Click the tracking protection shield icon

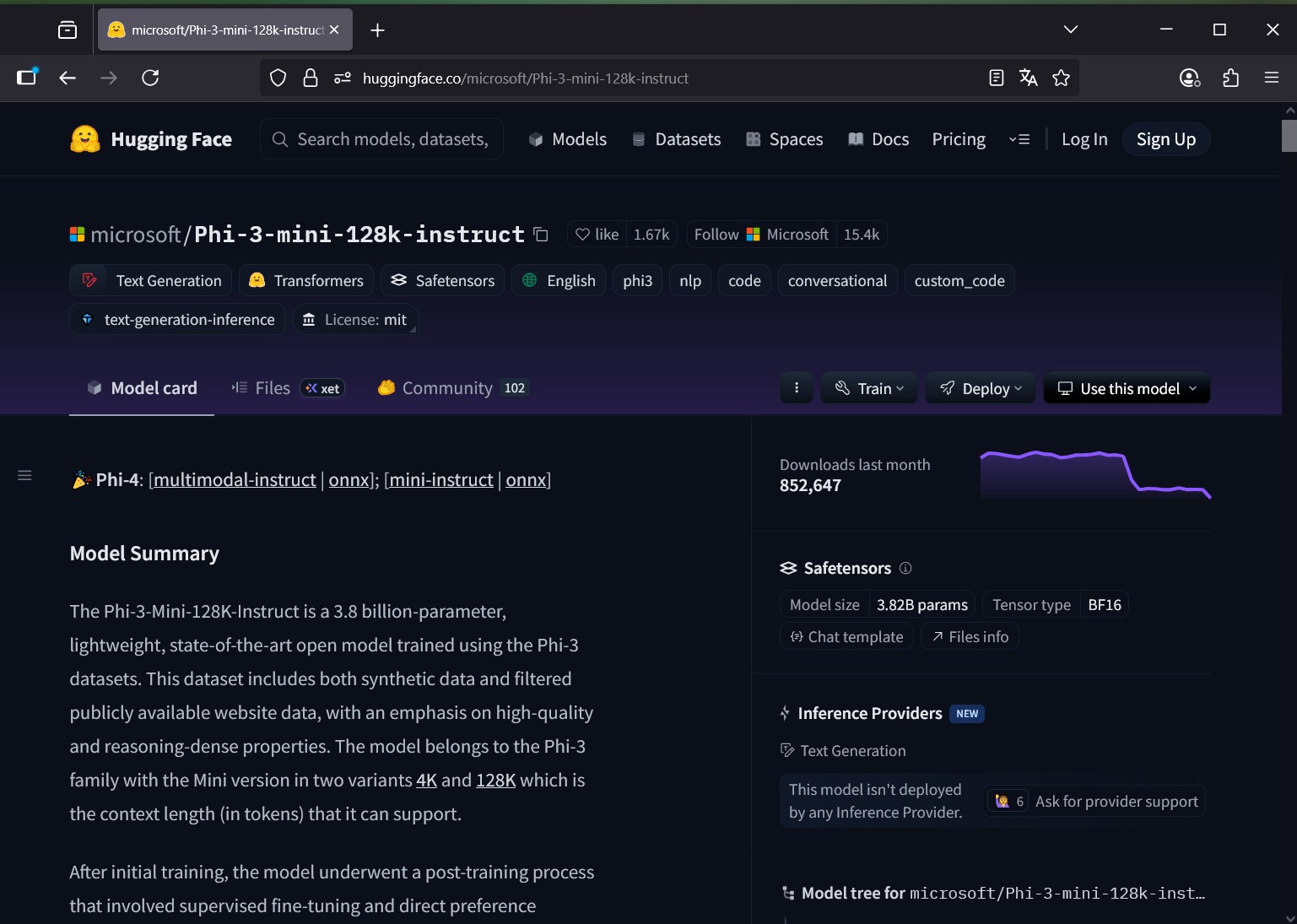[x=278, y=78]
